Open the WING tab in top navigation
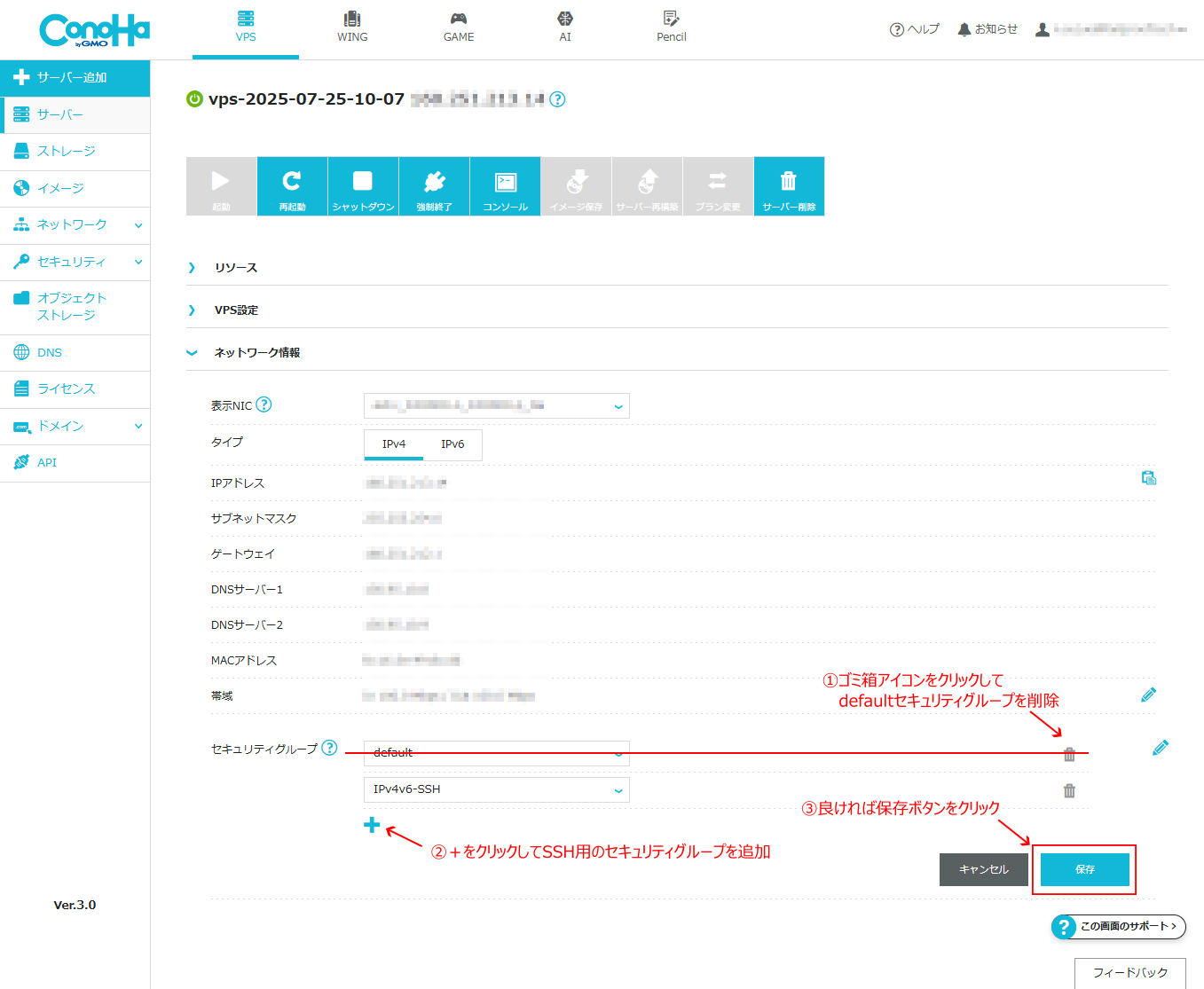 click(352, 27)
